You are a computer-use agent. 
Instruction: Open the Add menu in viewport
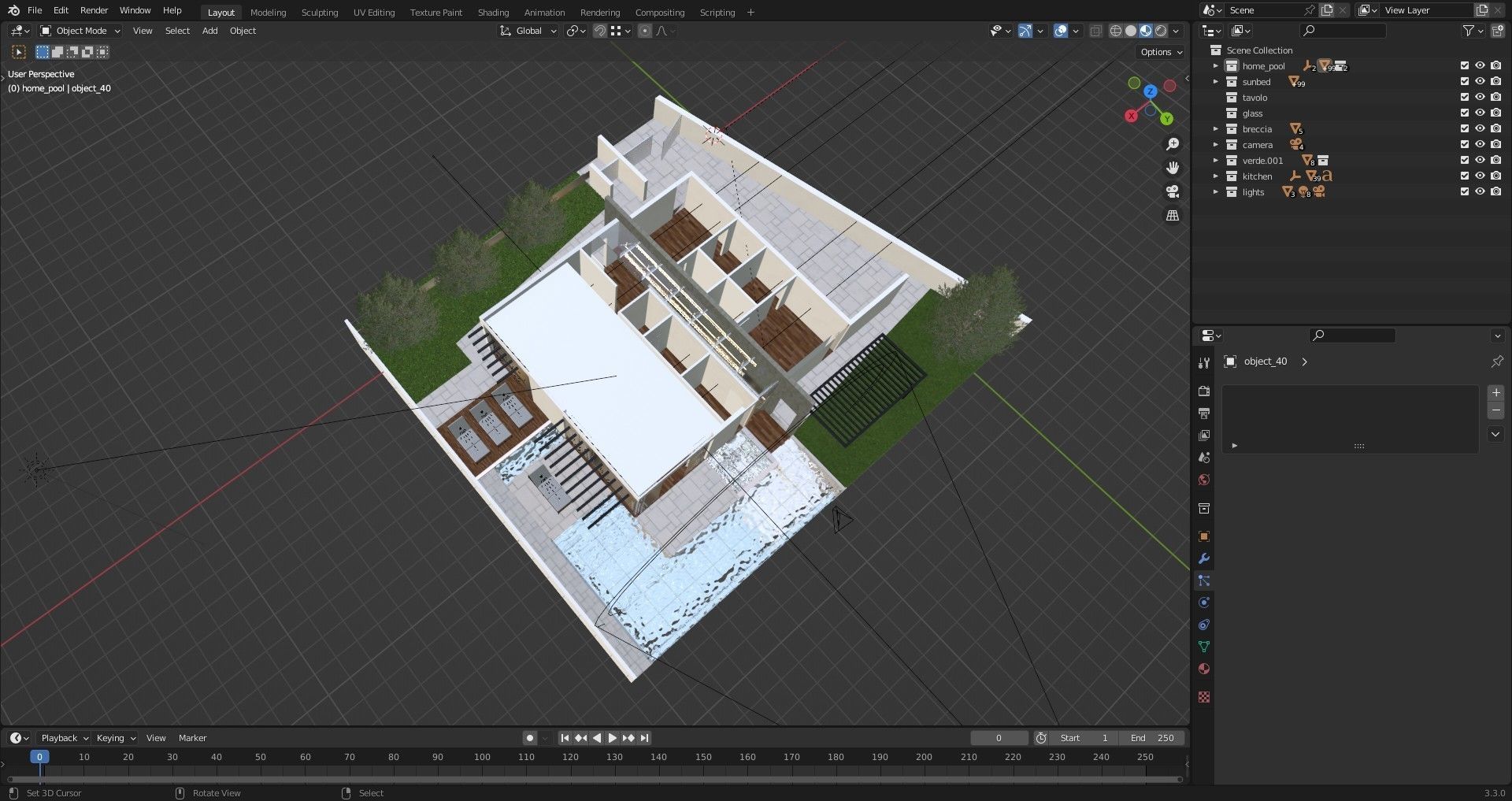coord(209,31)
